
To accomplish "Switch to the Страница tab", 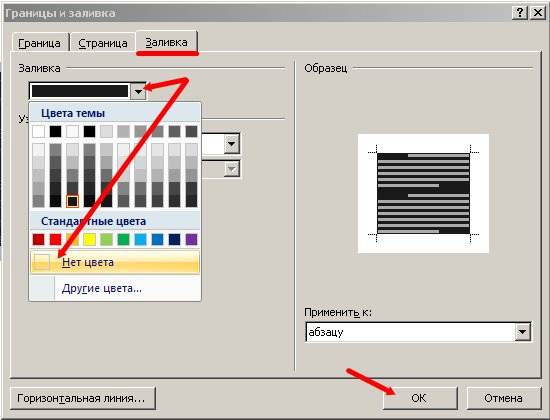I will tap(103, 43).
